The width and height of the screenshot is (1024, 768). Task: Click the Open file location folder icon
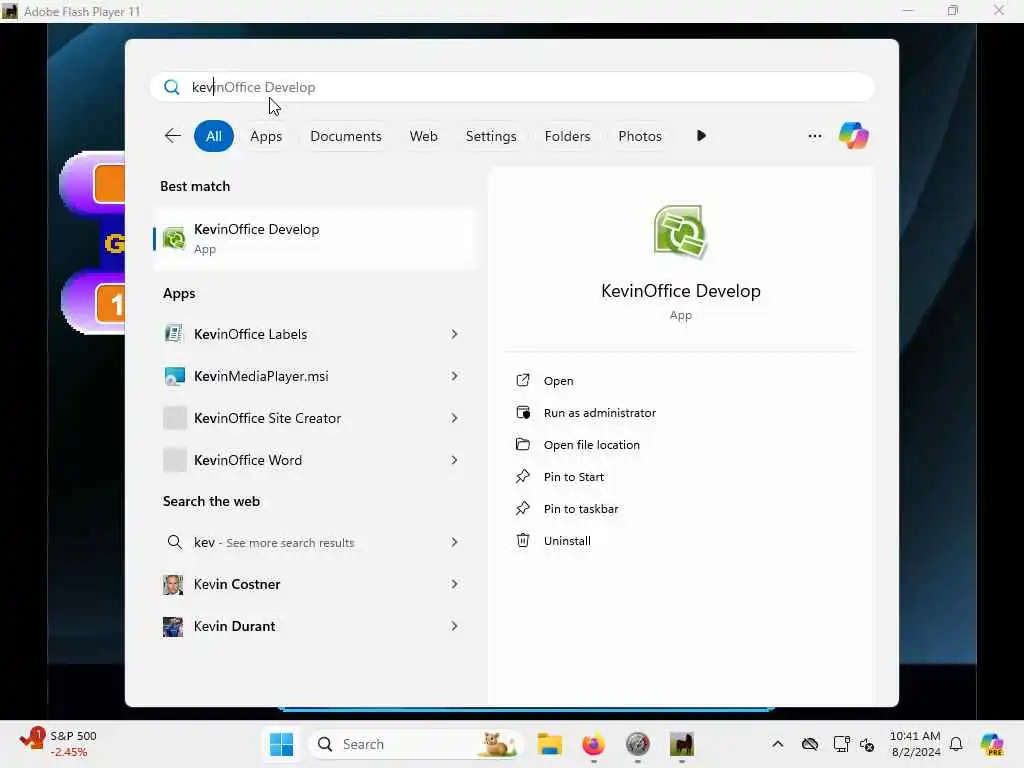522,444
